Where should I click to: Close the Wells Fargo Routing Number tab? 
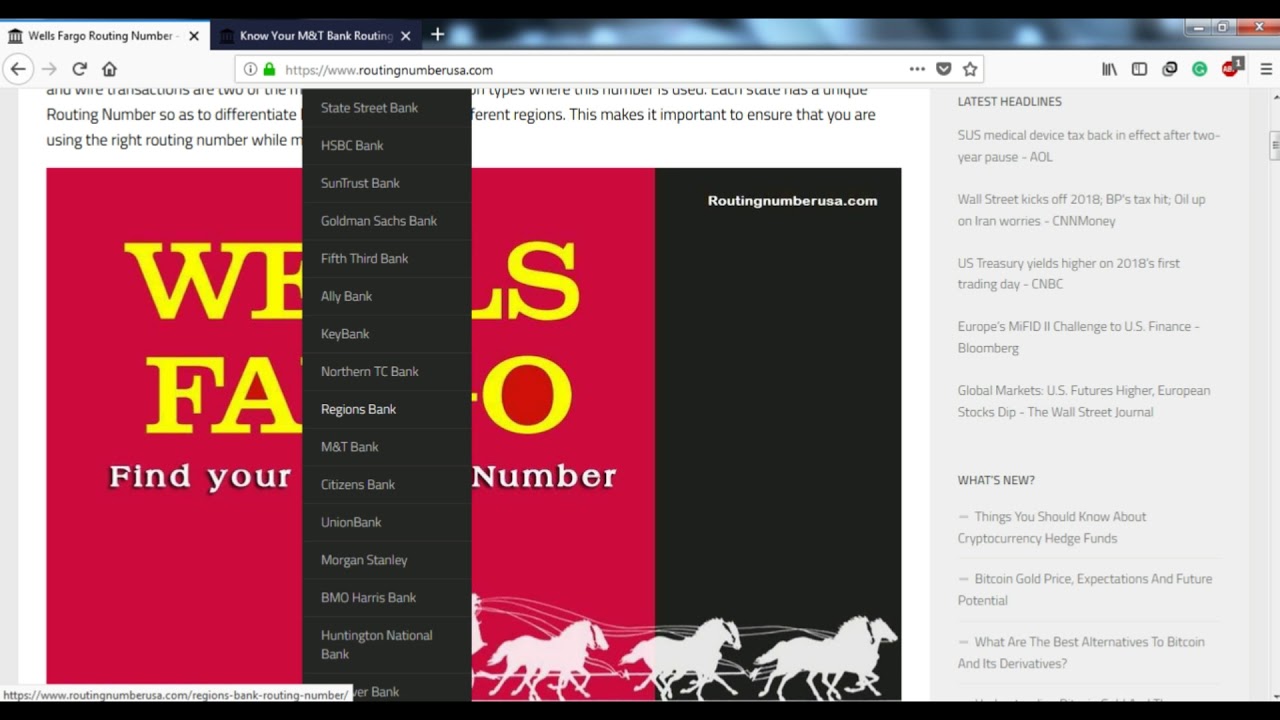click(194, 36)
